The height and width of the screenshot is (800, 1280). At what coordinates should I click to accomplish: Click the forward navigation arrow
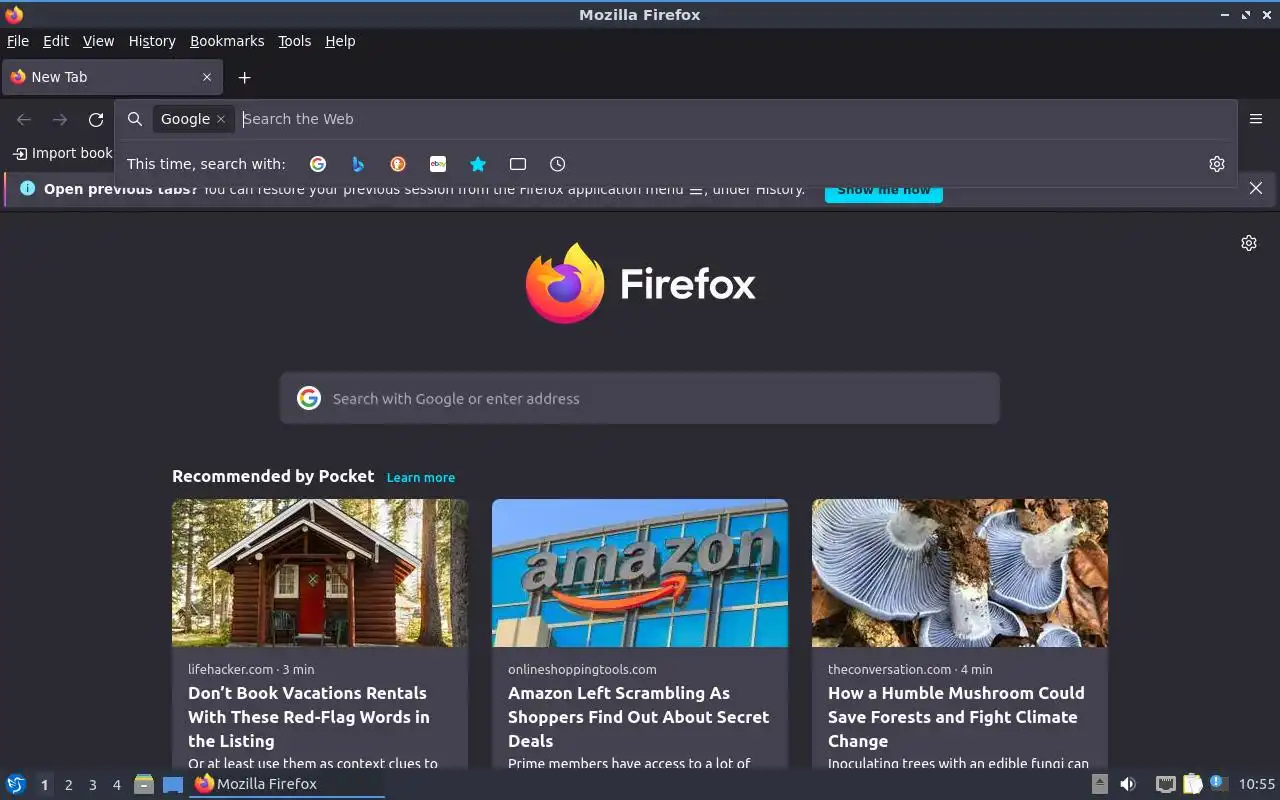tap(60, 120)
